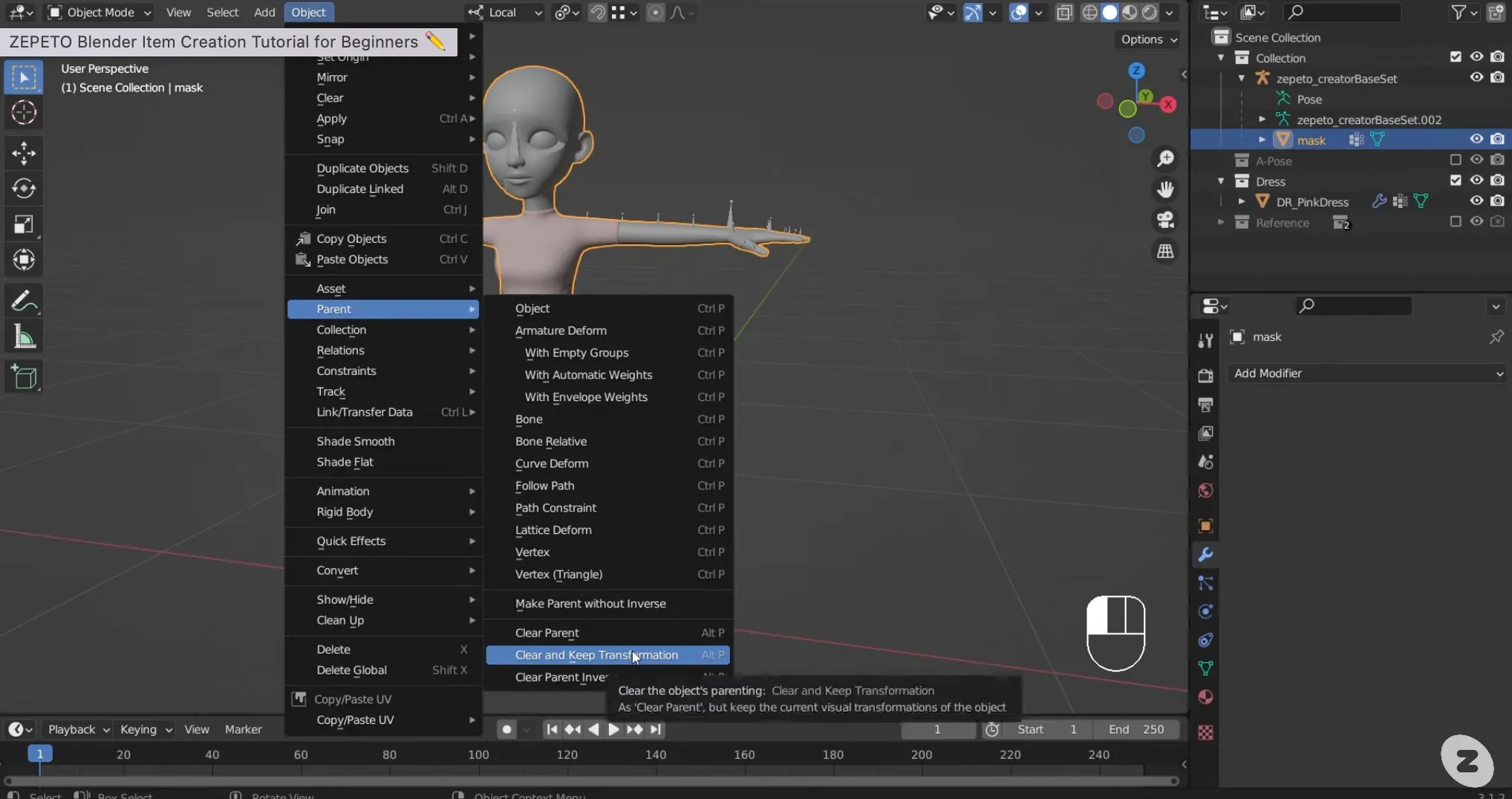Choose Clear Parent menu entry
The width and height of the screenshot is (1512, 799).
(x=607, y=633)
